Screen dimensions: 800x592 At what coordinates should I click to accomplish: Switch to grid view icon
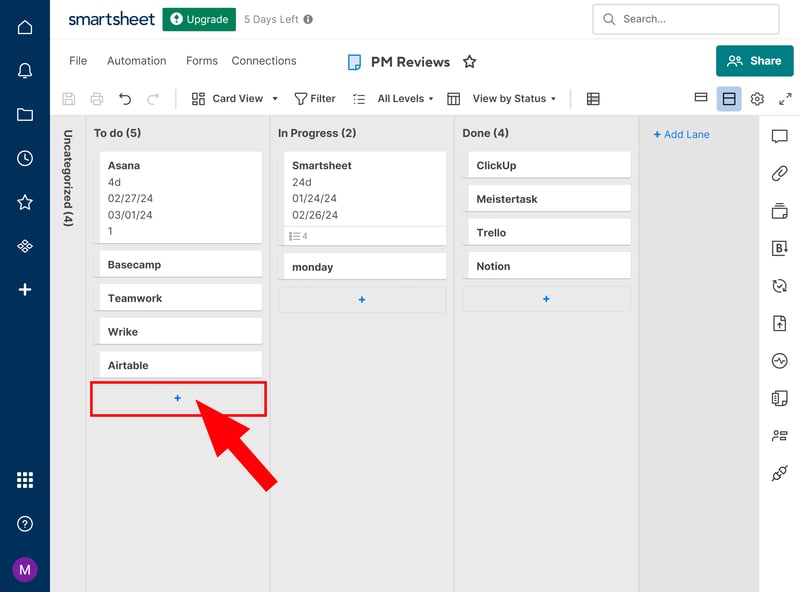pyautogui.click(x=593, y=98)
